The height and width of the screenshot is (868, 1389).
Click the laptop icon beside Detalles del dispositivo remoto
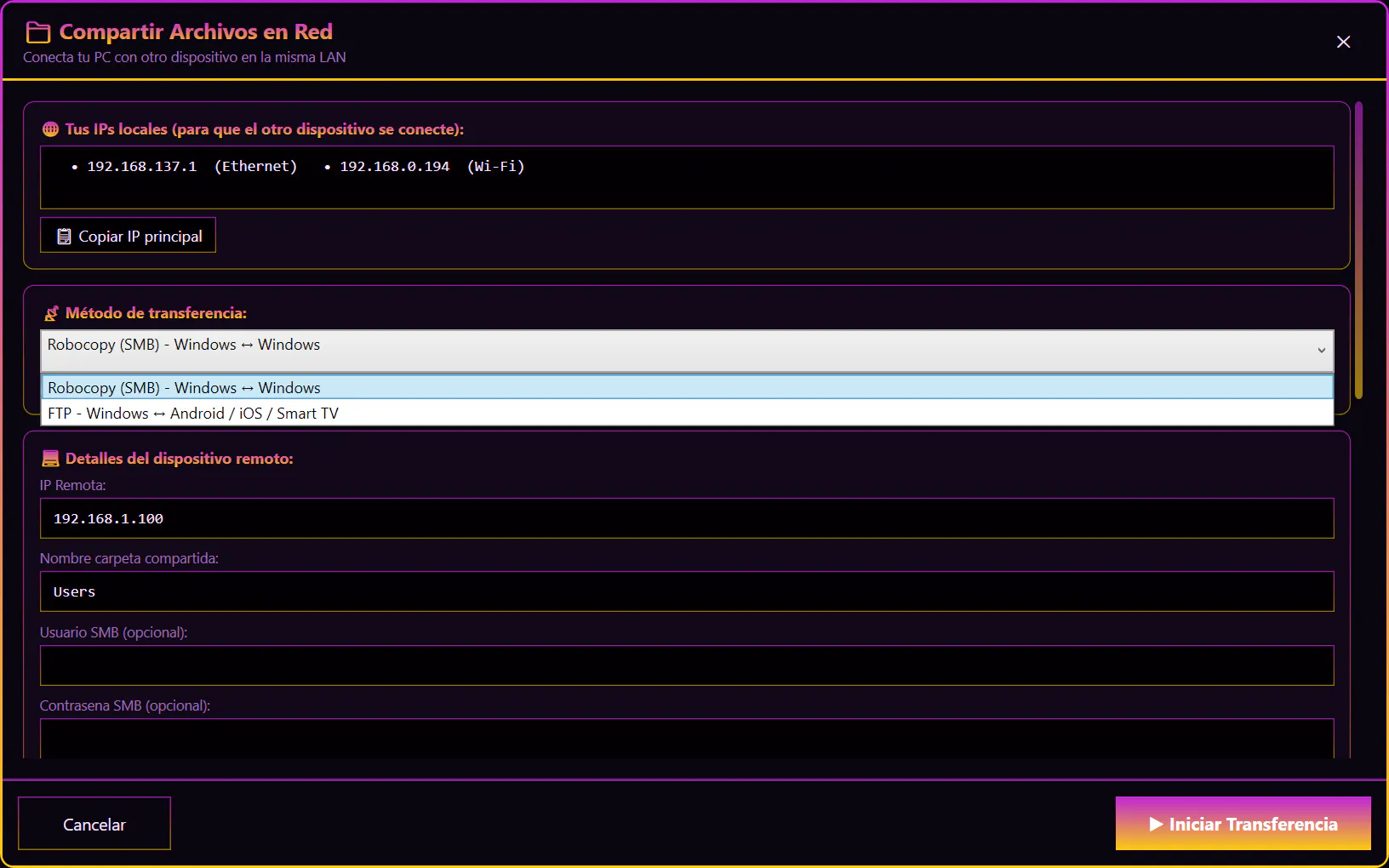click(51, 459)
